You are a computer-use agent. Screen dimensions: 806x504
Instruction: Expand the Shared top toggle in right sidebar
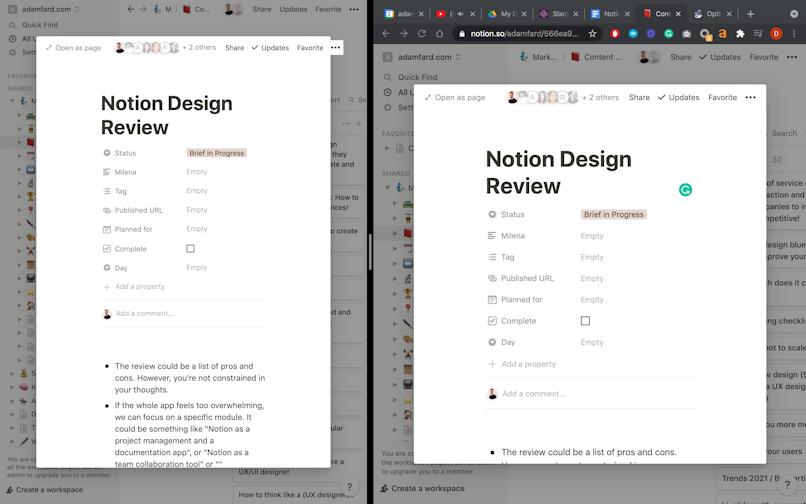[x=388, y=188]
